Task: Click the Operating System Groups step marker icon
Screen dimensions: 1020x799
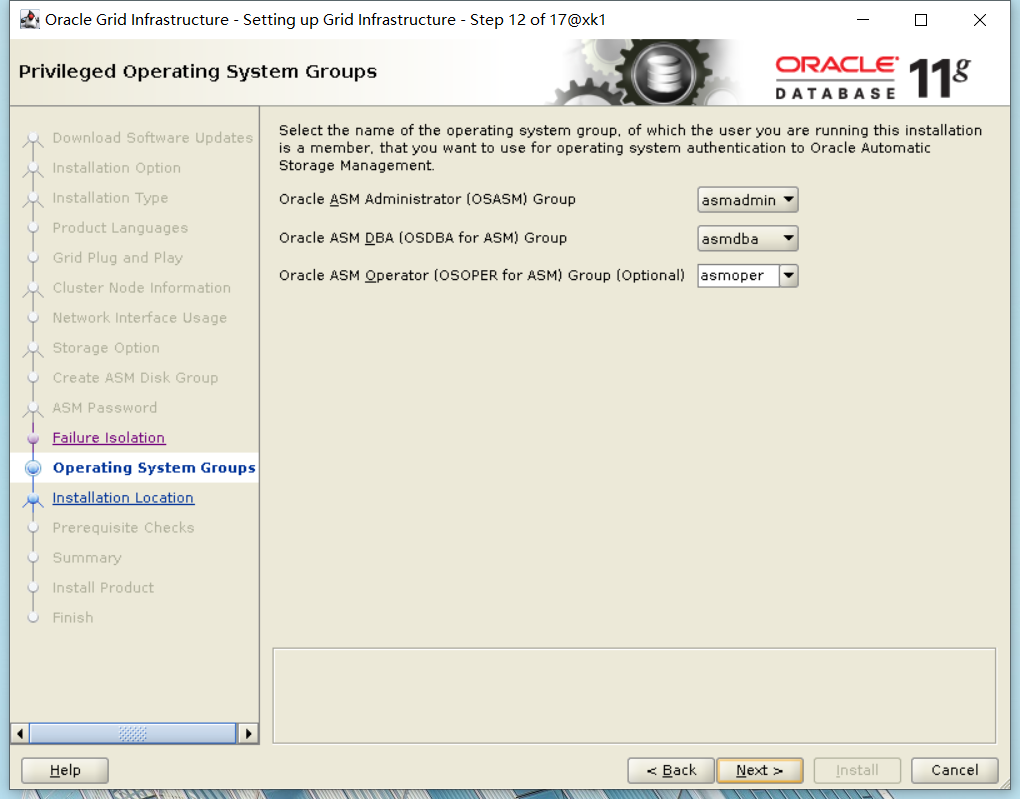Action: point(33,468)
